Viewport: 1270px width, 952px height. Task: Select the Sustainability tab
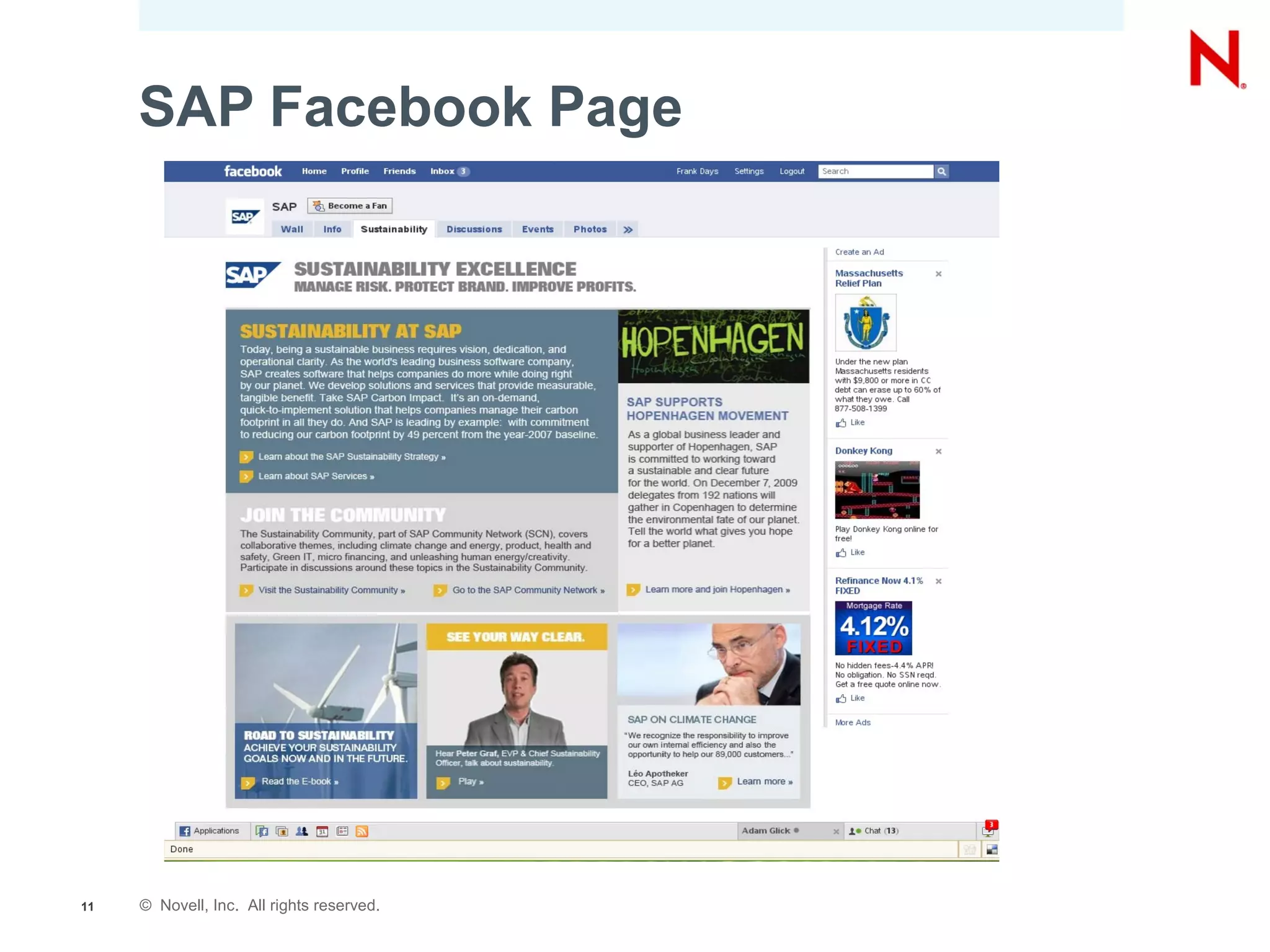coord(394,229)
